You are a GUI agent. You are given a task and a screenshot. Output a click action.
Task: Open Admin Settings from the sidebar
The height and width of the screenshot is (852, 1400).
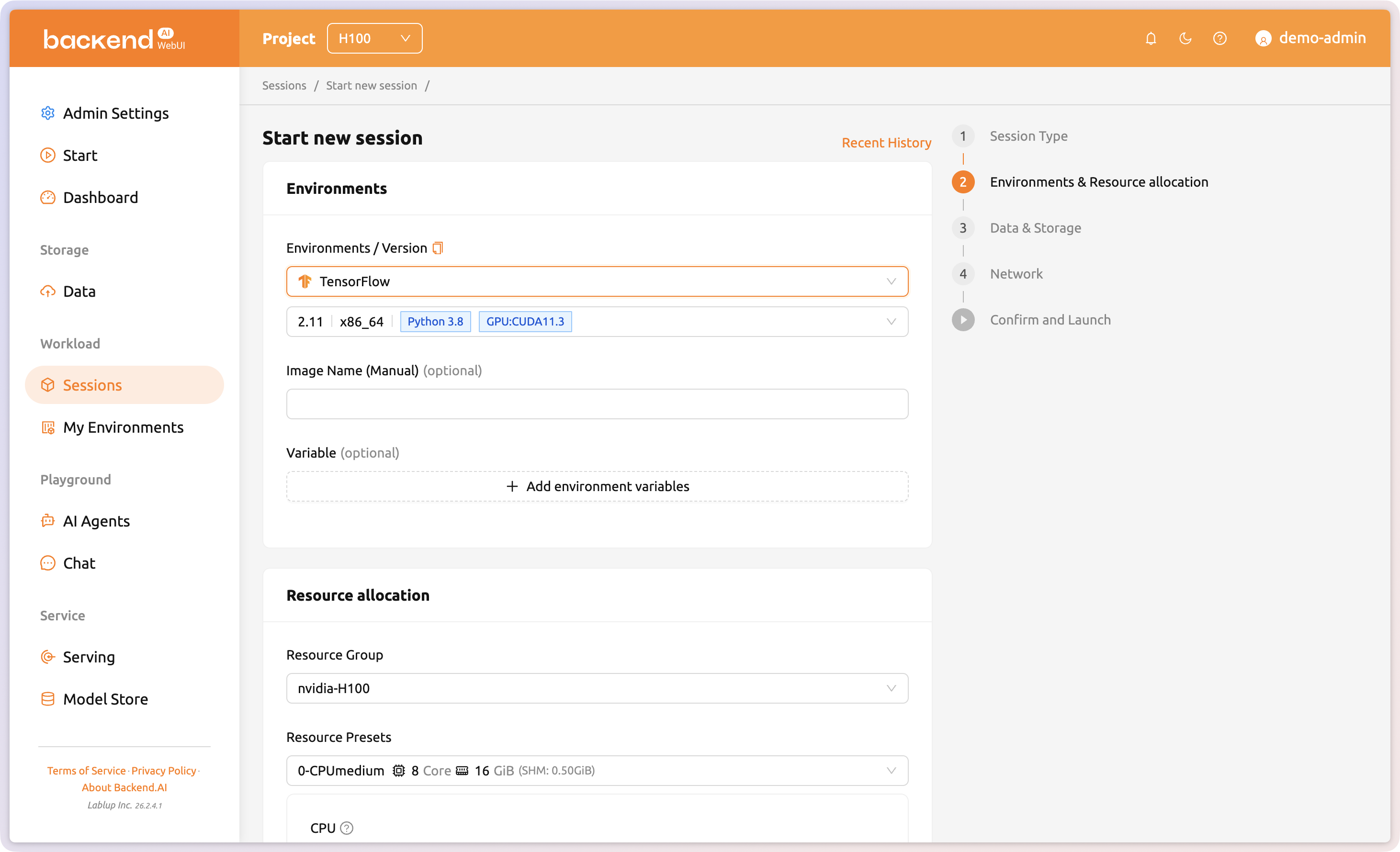pyautogui.click(x=115, y=113)
